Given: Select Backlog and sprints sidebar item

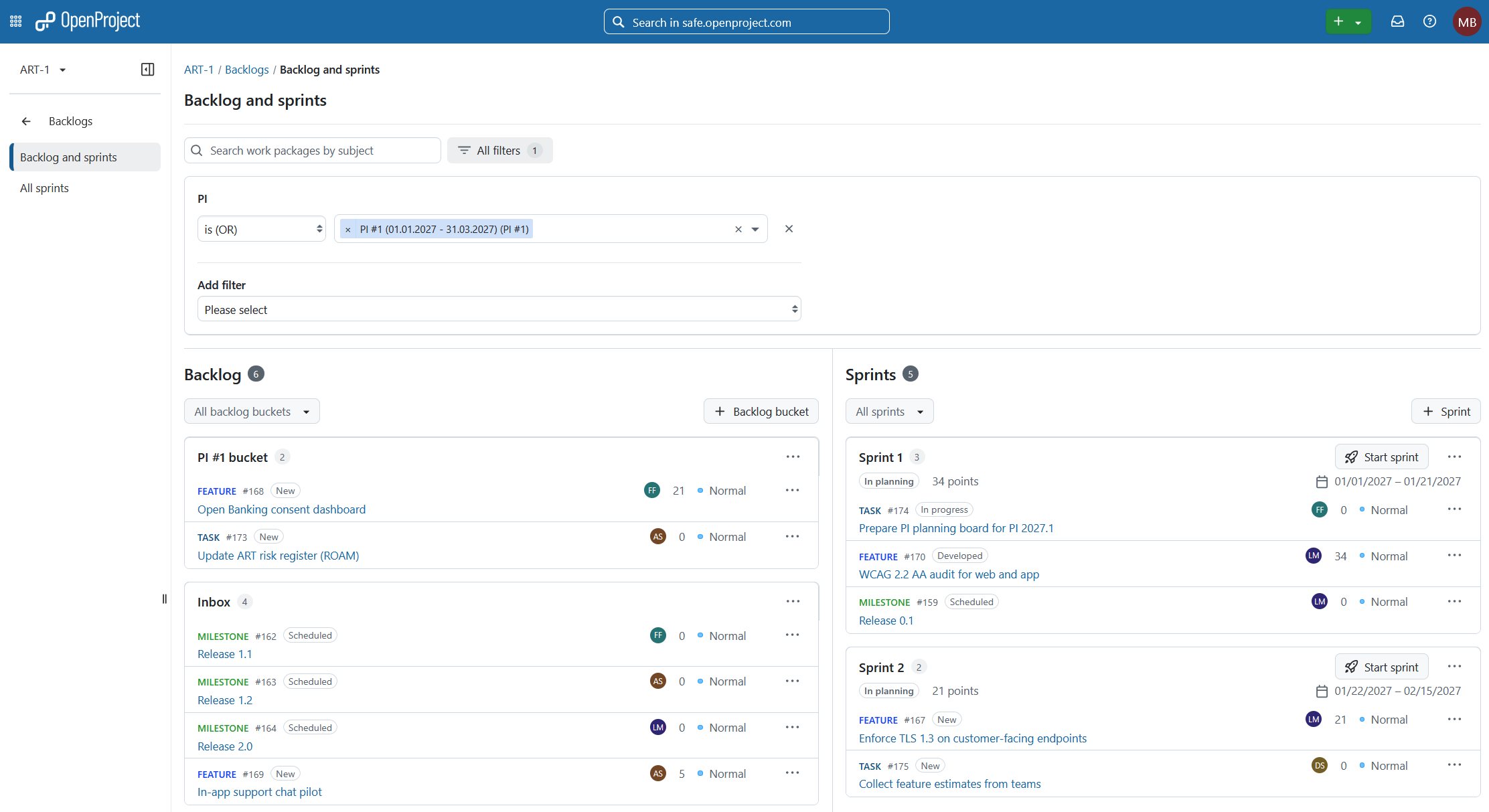Looking at the screenshot, I should (x=85, y=157).
